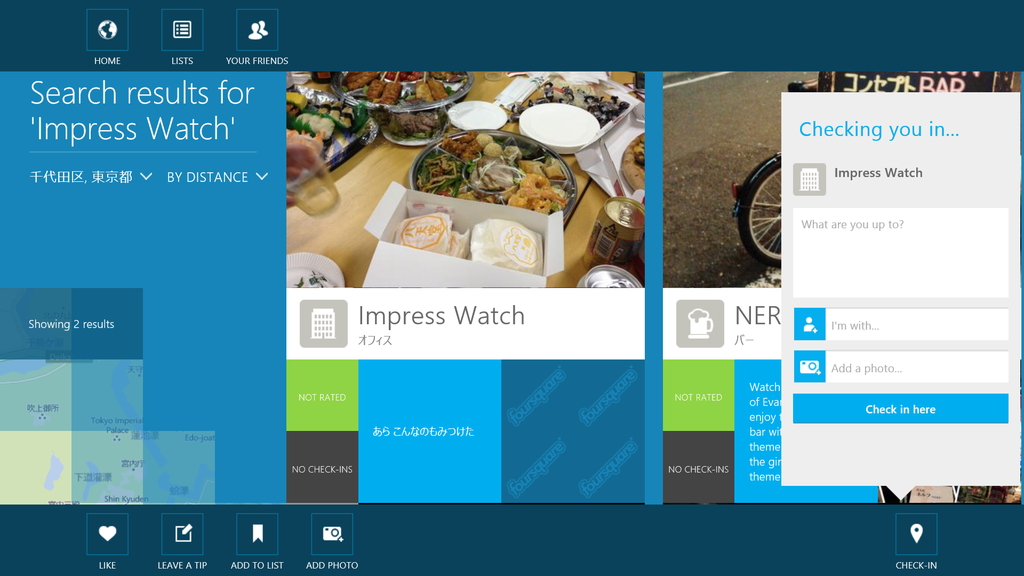
Task: Click the Add a photo field
Action: click(x=917, y=367)
